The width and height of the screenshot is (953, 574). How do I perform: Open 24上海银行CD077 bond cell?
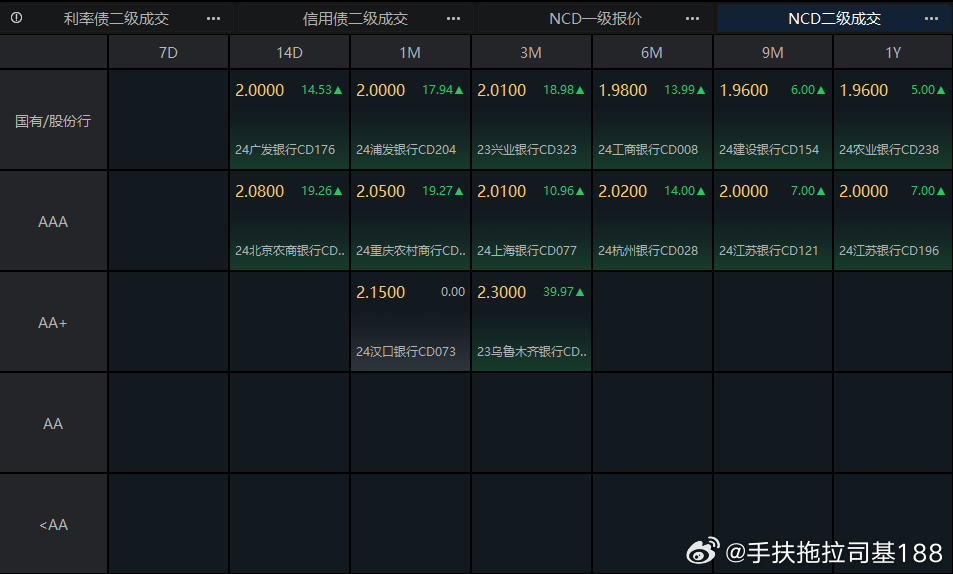click(531, 220)
